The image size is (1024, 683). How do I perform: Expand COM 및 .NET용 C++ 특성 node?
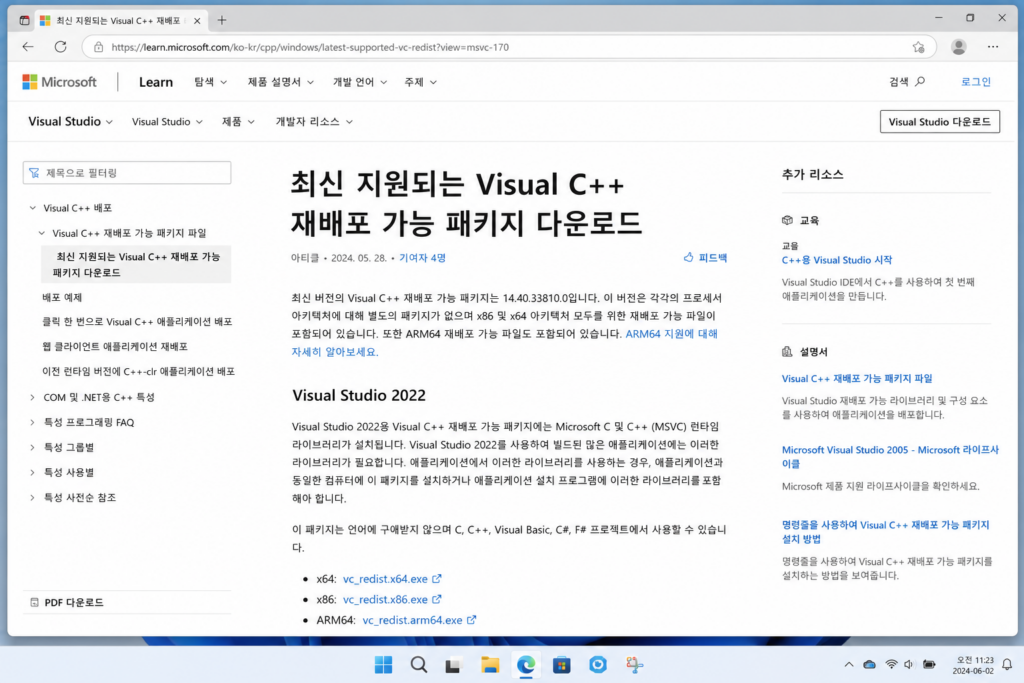point(33,397)
